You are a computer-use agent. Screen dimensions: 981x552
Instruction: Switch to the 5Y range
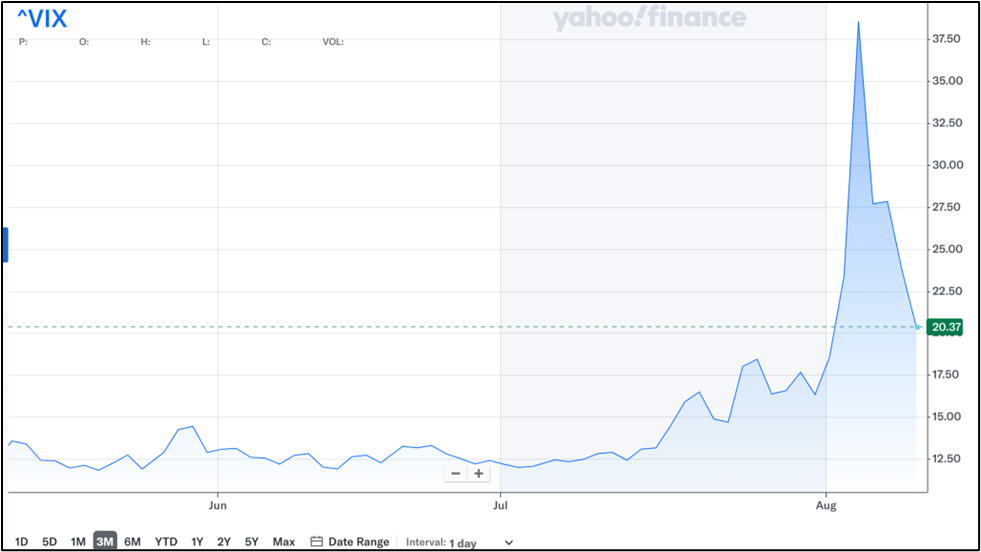pos(252,542)
